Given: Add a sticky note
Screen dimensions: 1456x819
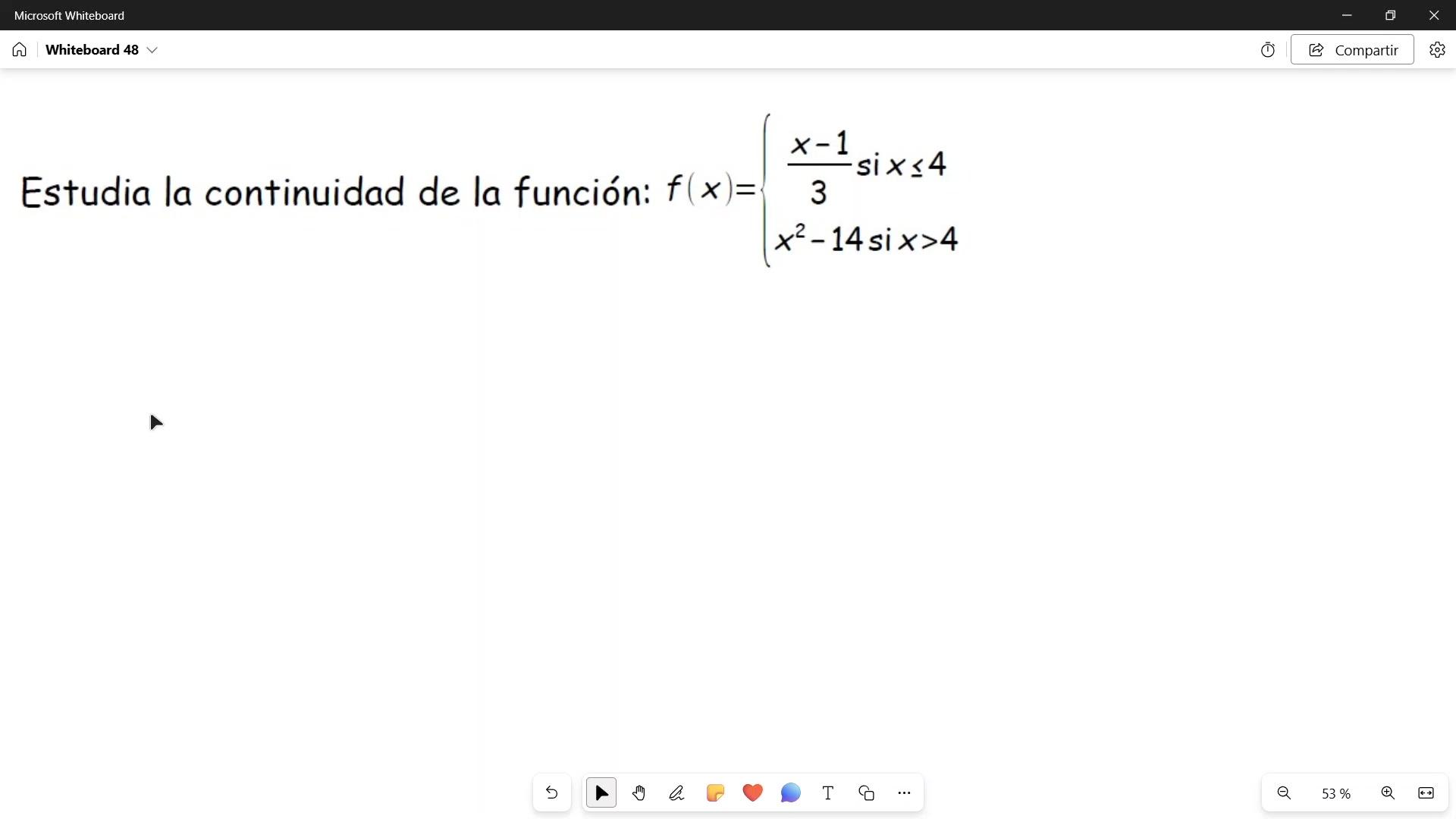Looking at the screenshot, I should [714, 793].
